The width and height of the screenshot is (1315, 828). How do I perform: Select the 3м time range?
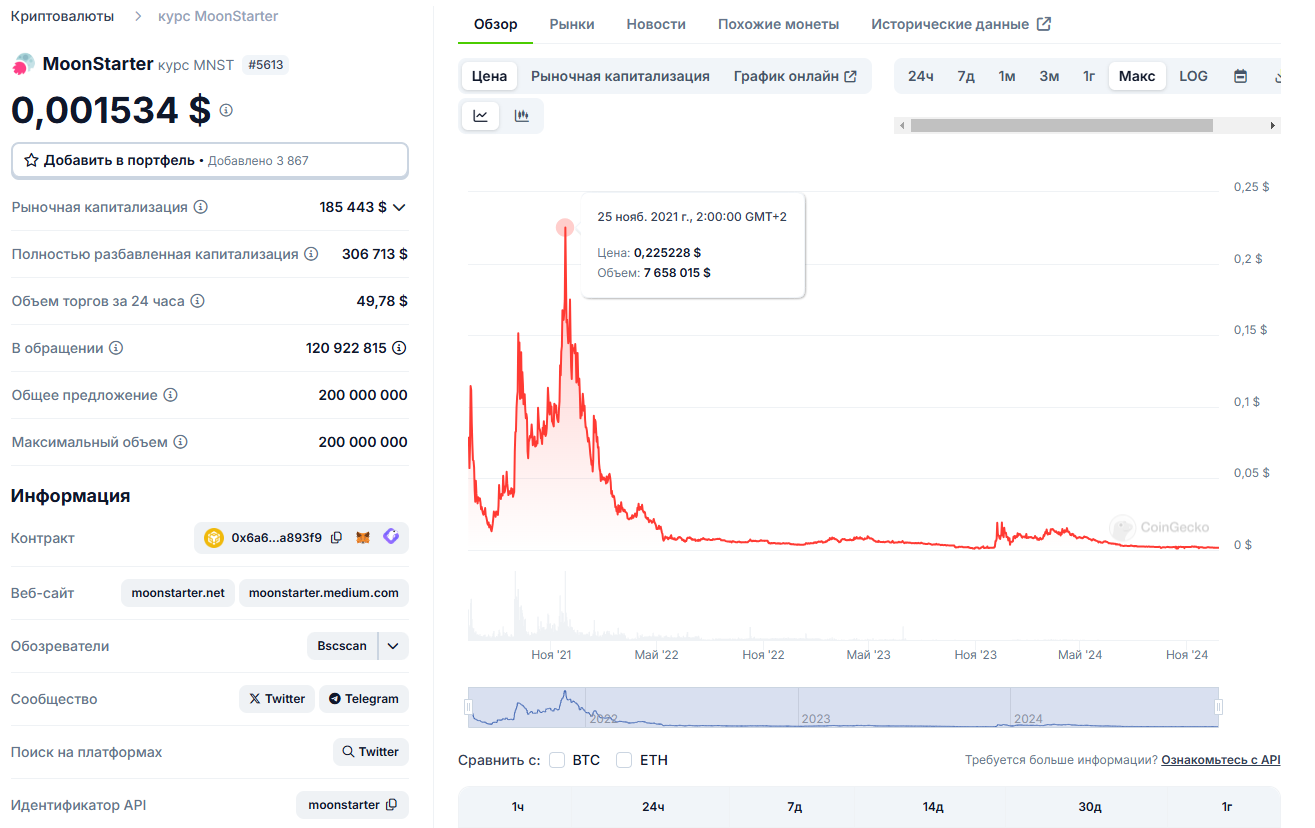tap(1049, 76)
